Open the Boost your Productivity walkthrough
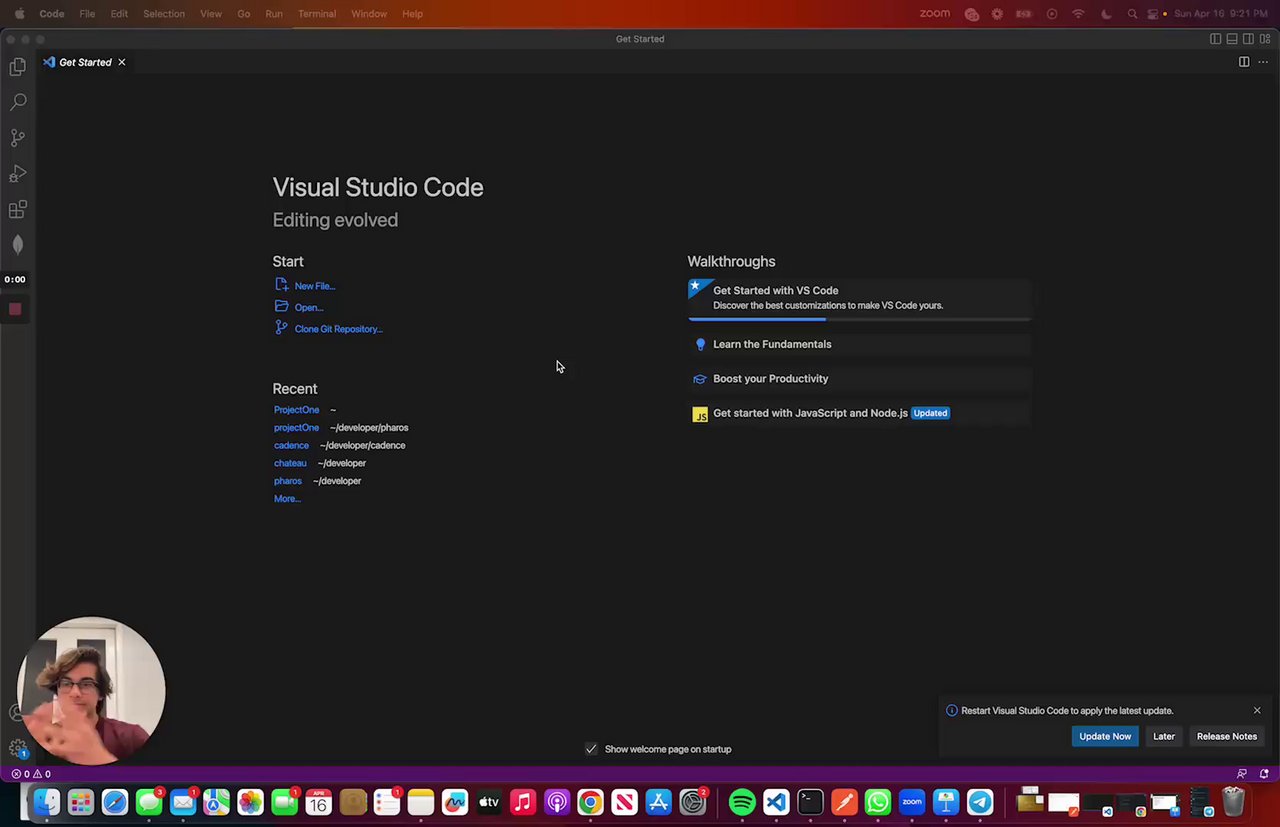 [x=859, y=379]
